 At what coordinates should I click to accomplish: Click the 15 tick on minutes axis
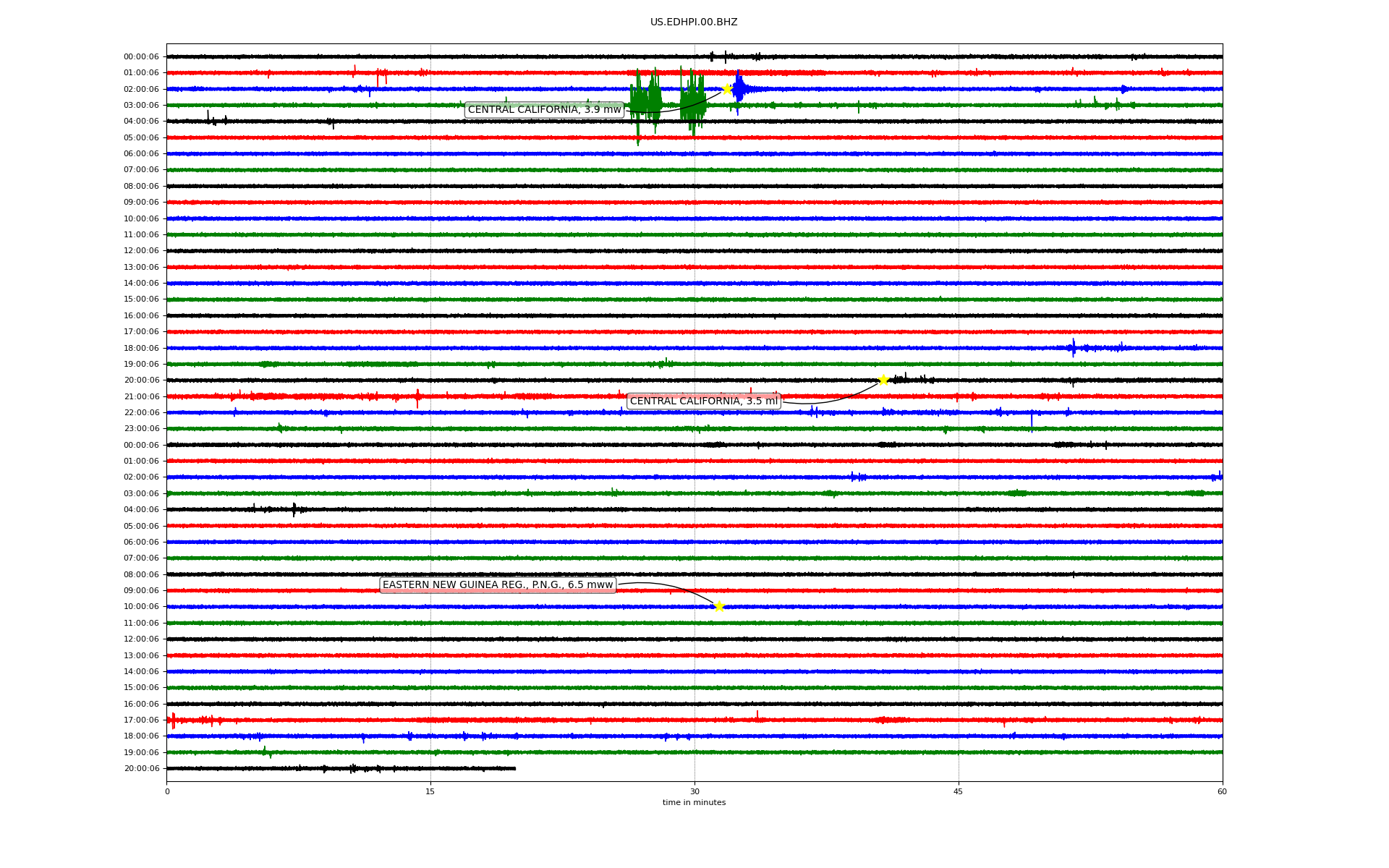(x=430, y=791)
